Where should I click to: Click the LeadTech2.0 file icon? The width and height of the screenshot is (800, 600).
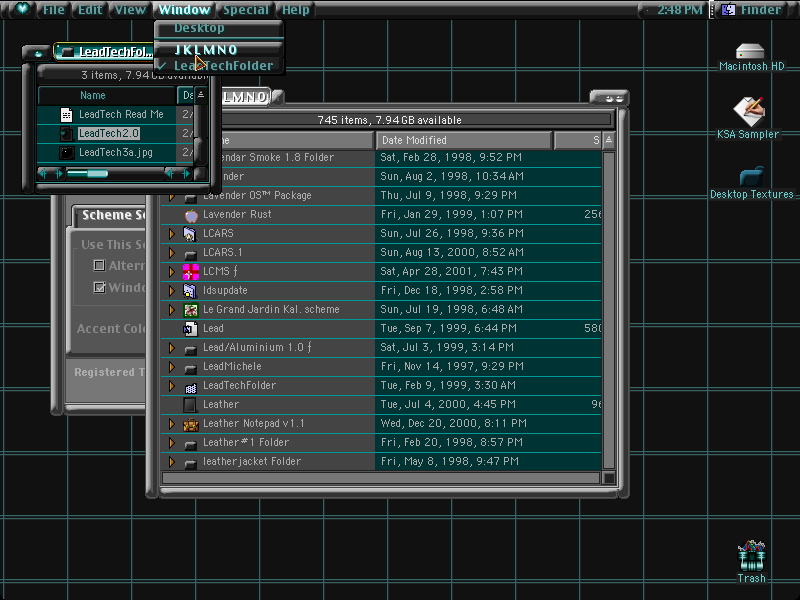click(x=66, y=134)
